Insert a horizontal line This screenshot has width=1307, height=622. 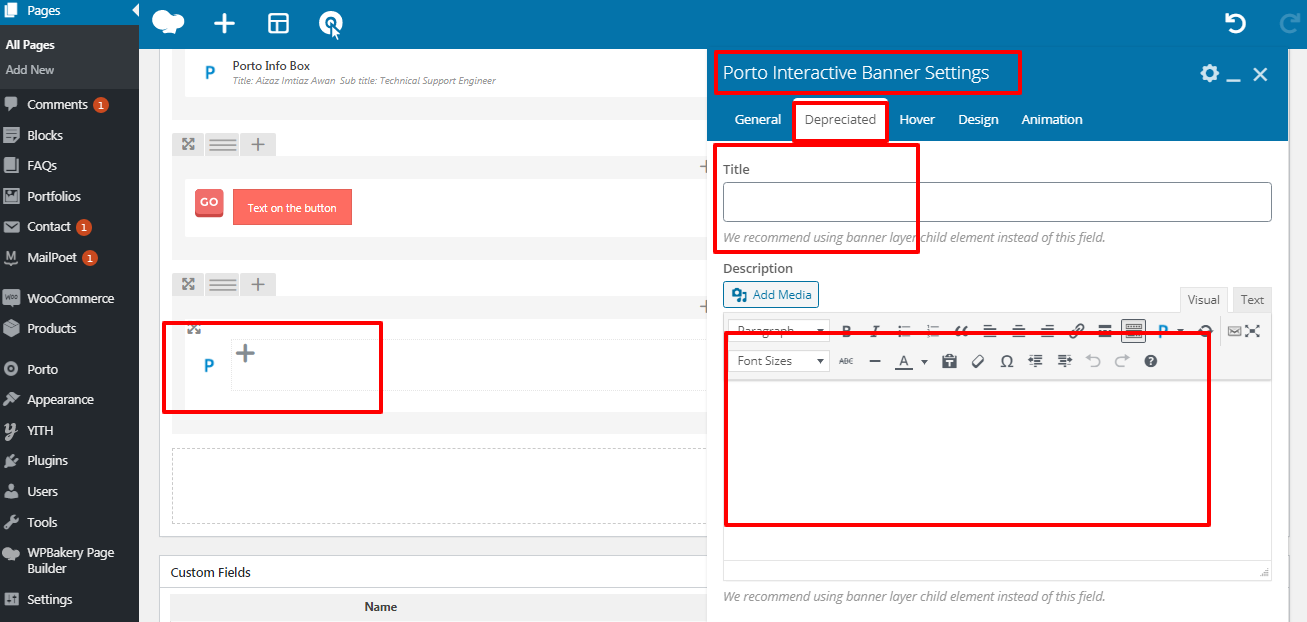point(875,361)
